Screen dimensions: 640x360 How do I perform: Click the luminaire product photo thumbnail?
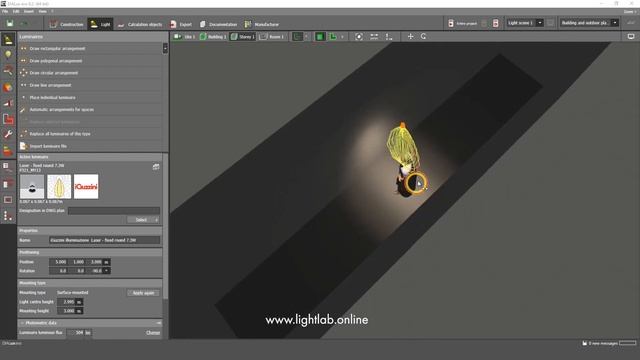[x=32, y=187]
